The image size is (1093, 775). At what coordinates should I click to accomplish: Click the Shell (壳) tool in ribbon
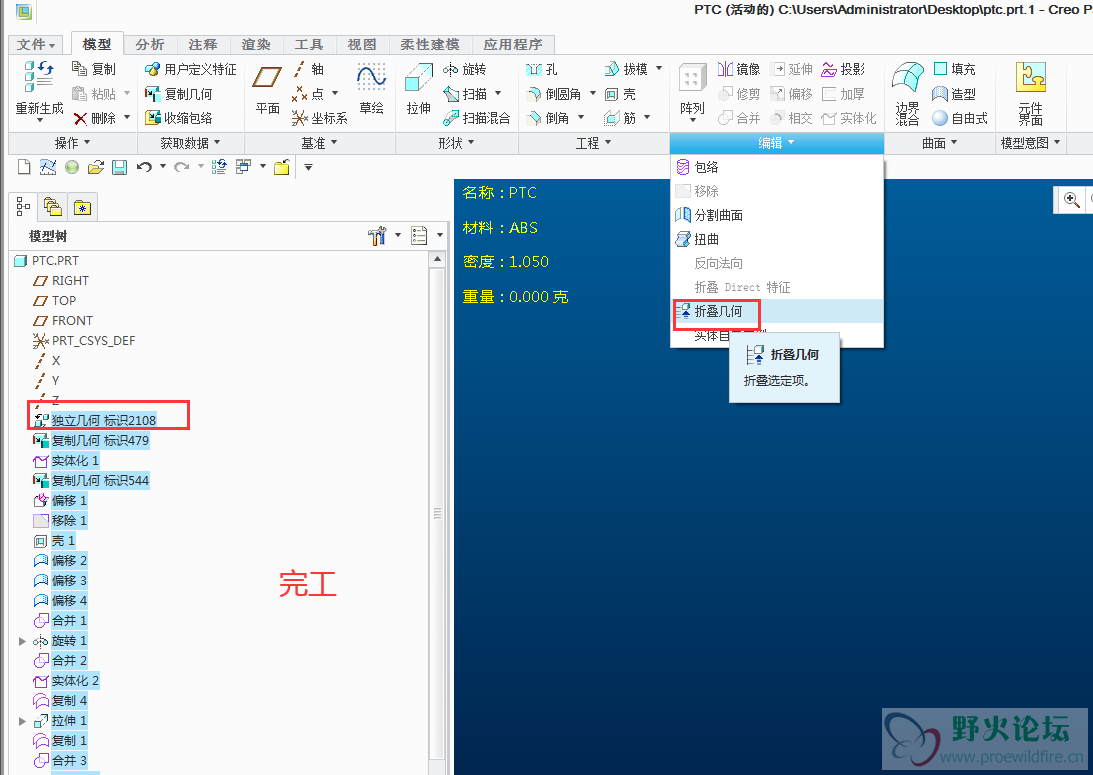point(620,93)
